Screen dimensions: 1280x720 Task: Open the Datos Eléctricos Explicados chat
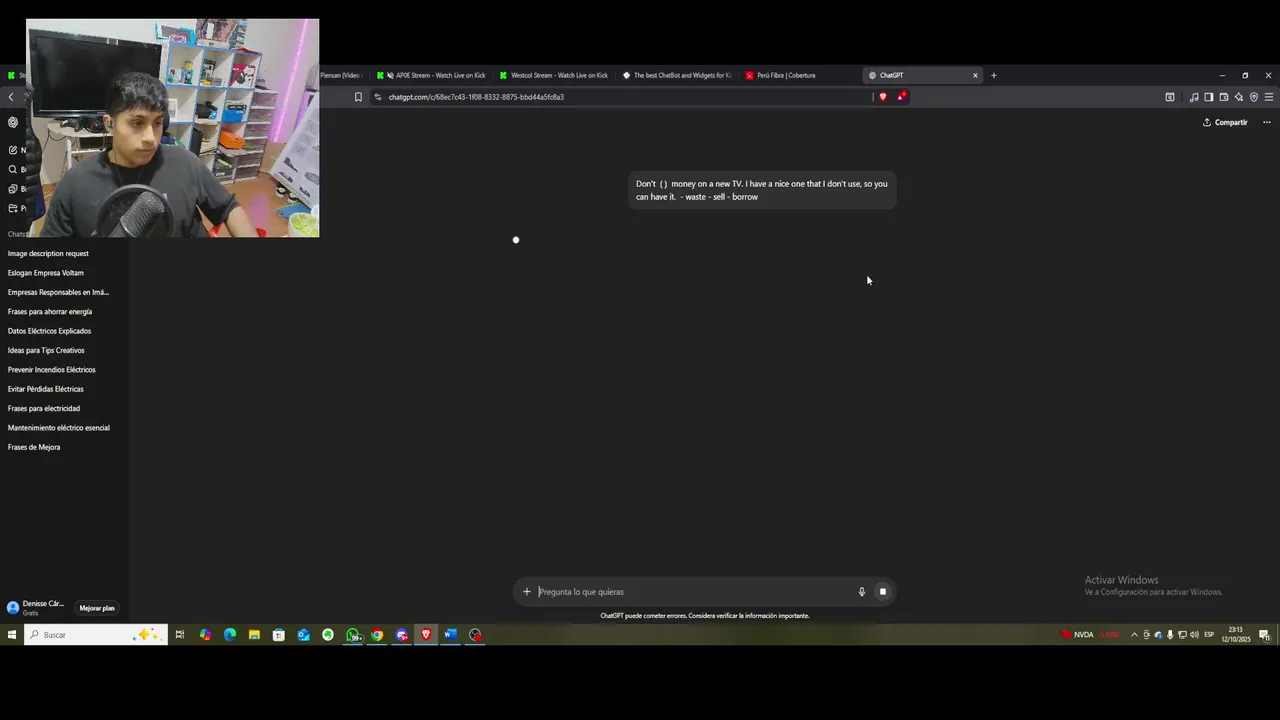(49, 331)
